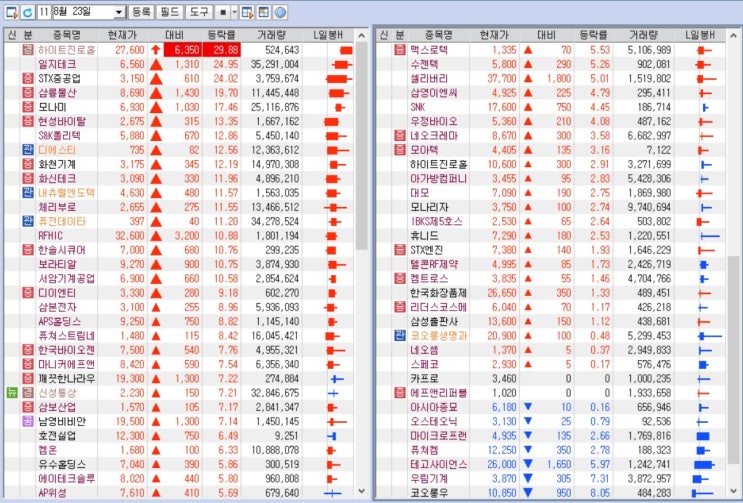Click the 필드 button in toolbar
The image size is (743, 503).
[x=169, y=12]
